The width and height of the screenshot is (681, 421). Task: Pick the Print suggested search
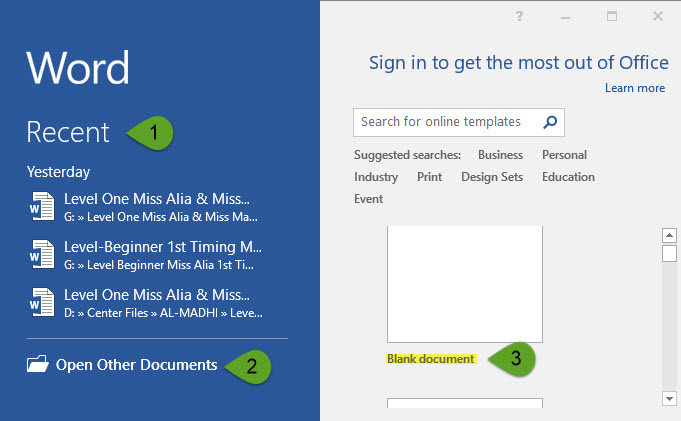click(x=430, y=177)
